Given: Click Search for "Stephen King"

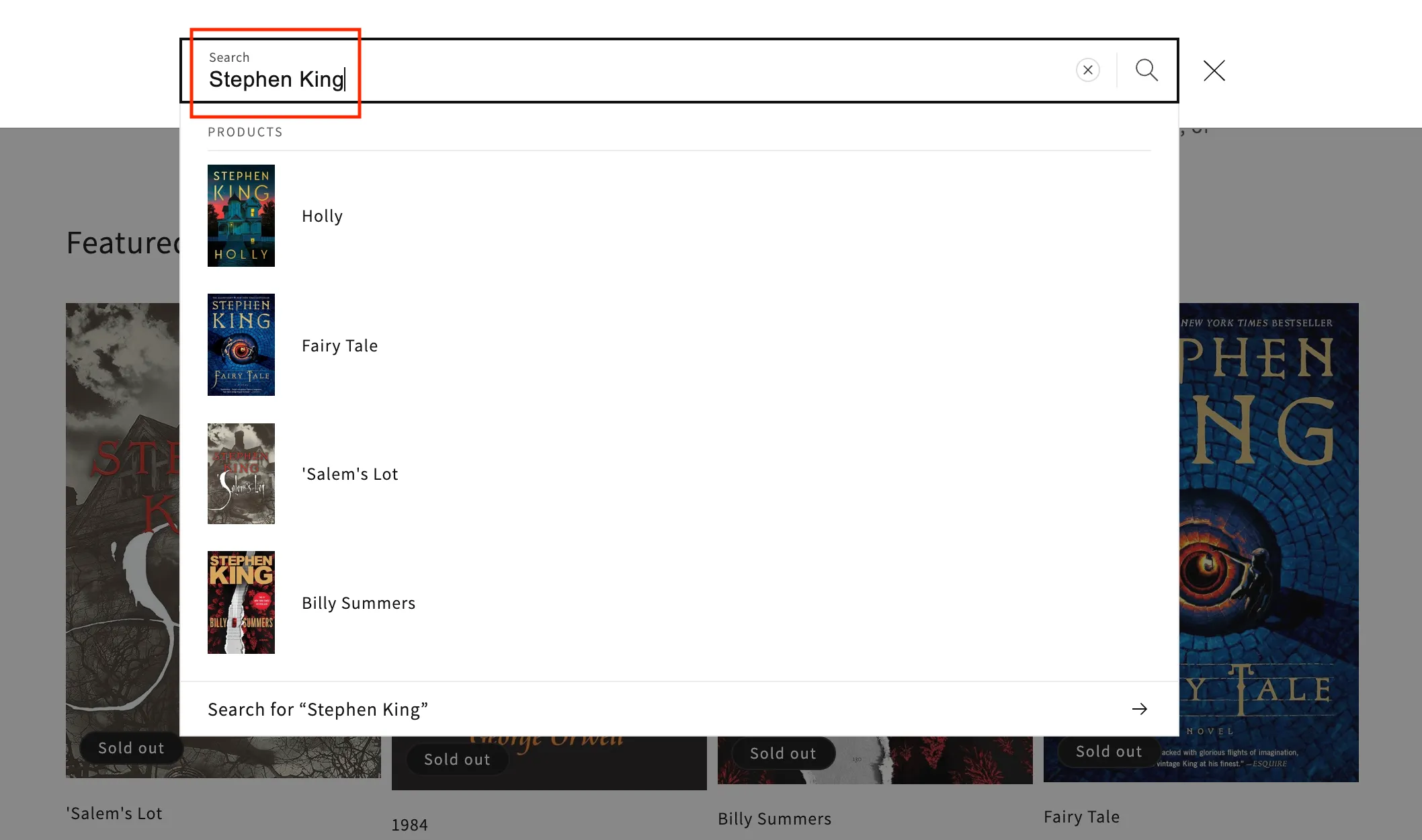Looking at the screenshot, I should 317,709.
